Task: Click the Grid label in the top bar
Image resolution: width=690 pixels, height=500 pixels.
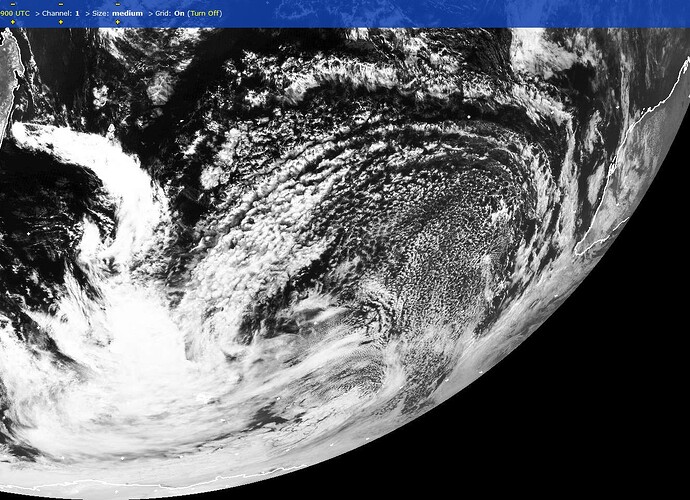Action: [162, 13]
